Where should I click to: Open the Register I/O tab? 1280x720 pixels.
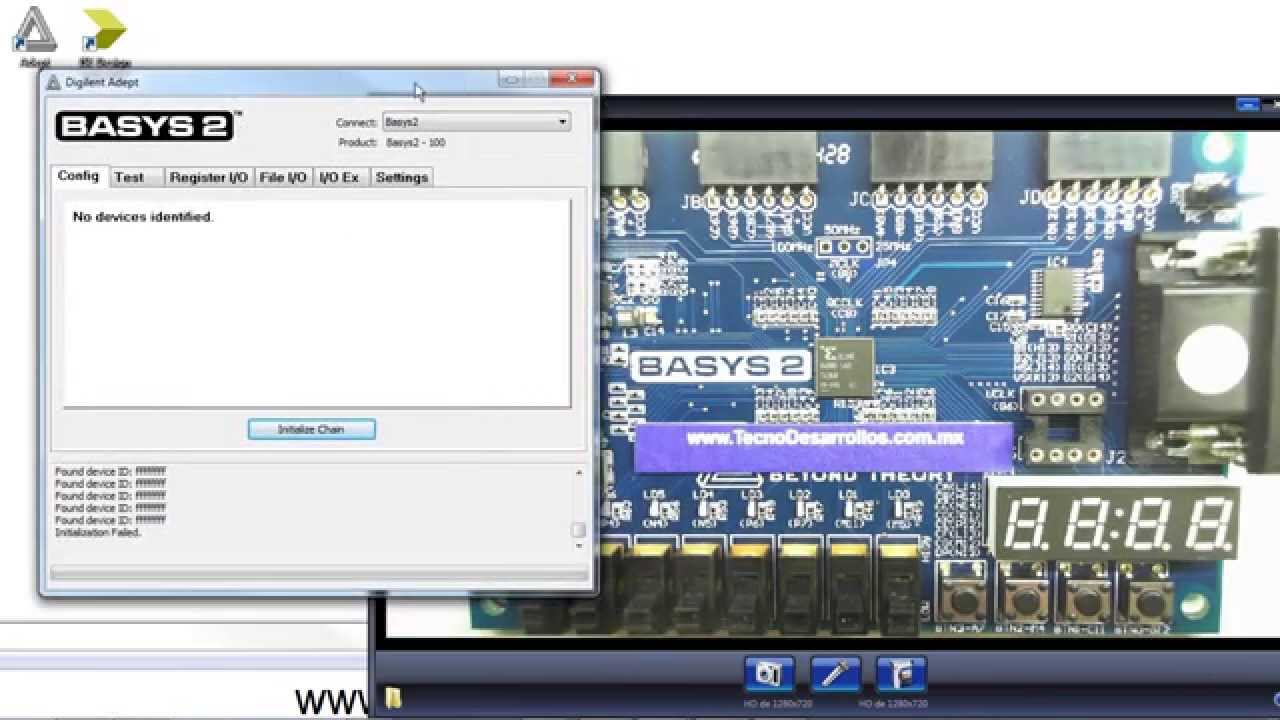pyautogui.click(x=208, y=177)
